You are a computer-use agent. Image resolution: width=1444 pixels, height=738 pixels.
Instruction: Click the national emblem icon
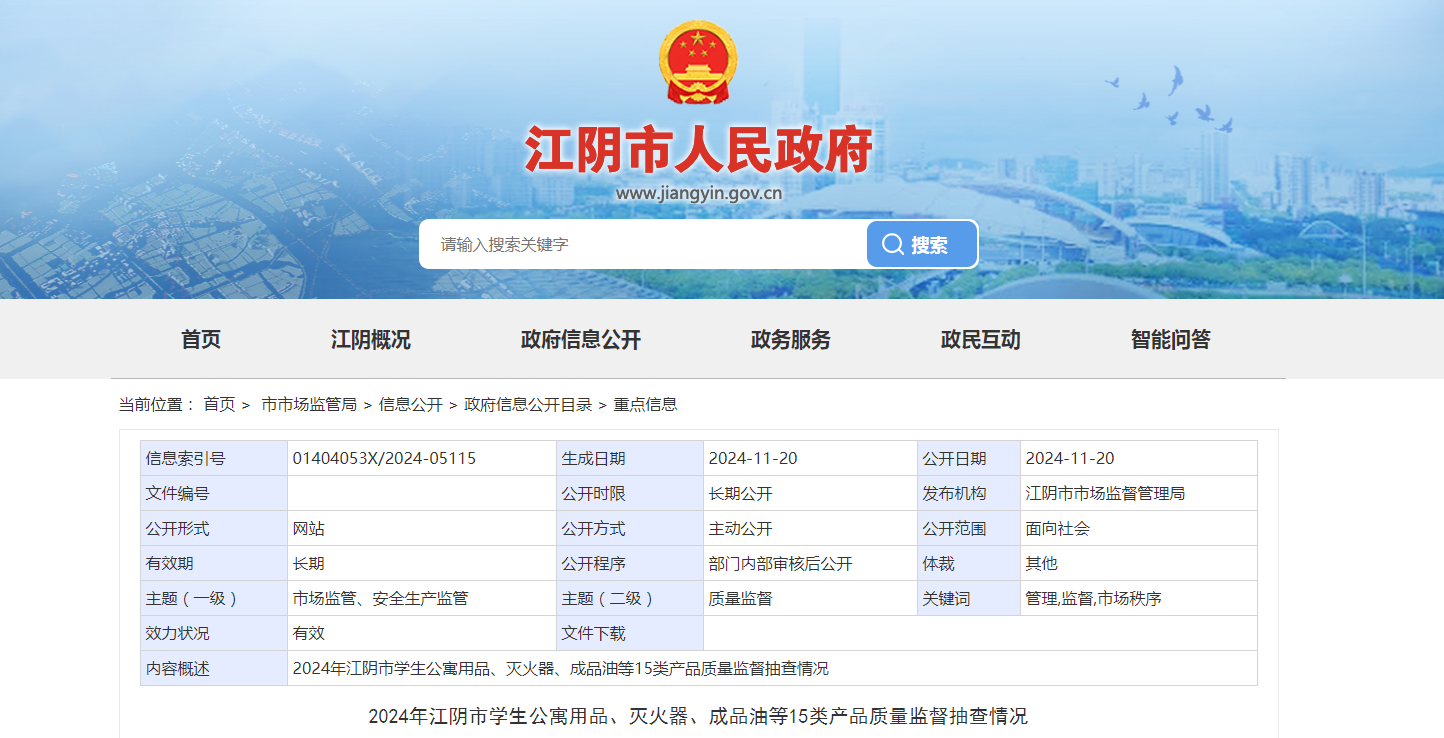698,62
